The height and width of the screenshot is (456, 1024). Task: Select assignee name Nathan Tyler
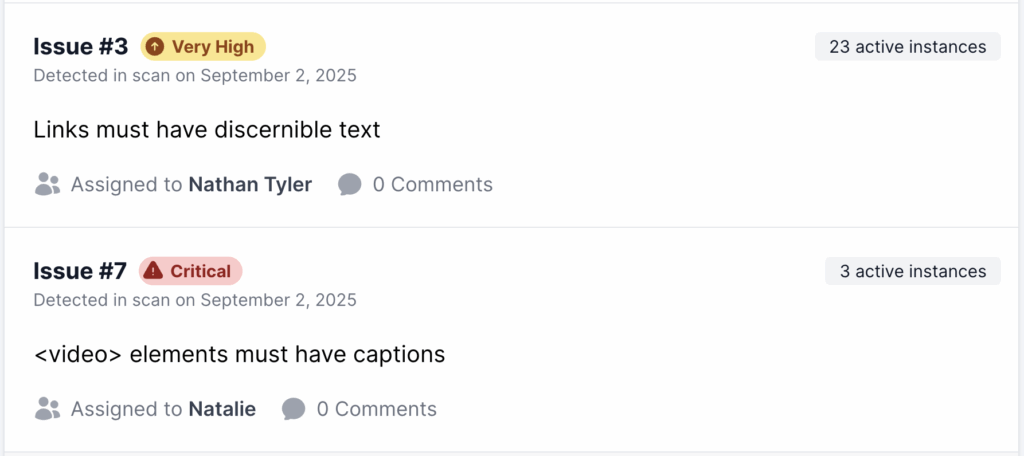(x=250, y=184)
